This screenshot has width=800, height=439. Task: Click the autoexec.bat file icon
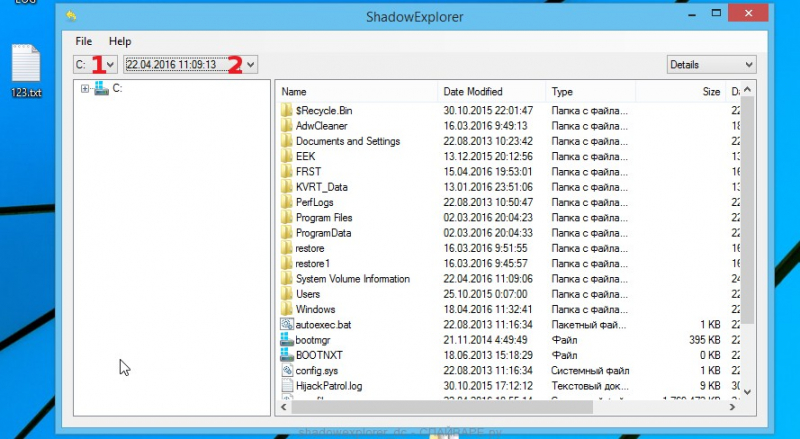(x=287, y=325)
